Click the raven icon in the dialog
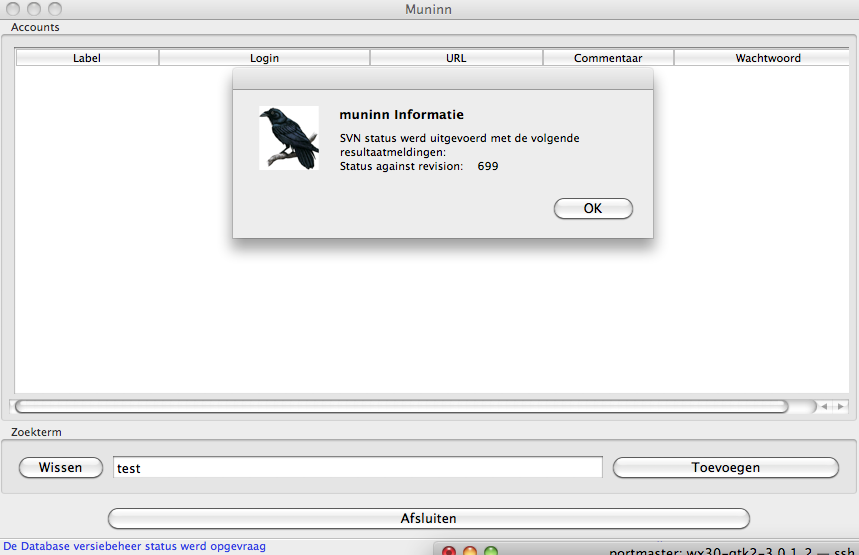The height and width of the screenshot is (555, 859). click(289, 138)
